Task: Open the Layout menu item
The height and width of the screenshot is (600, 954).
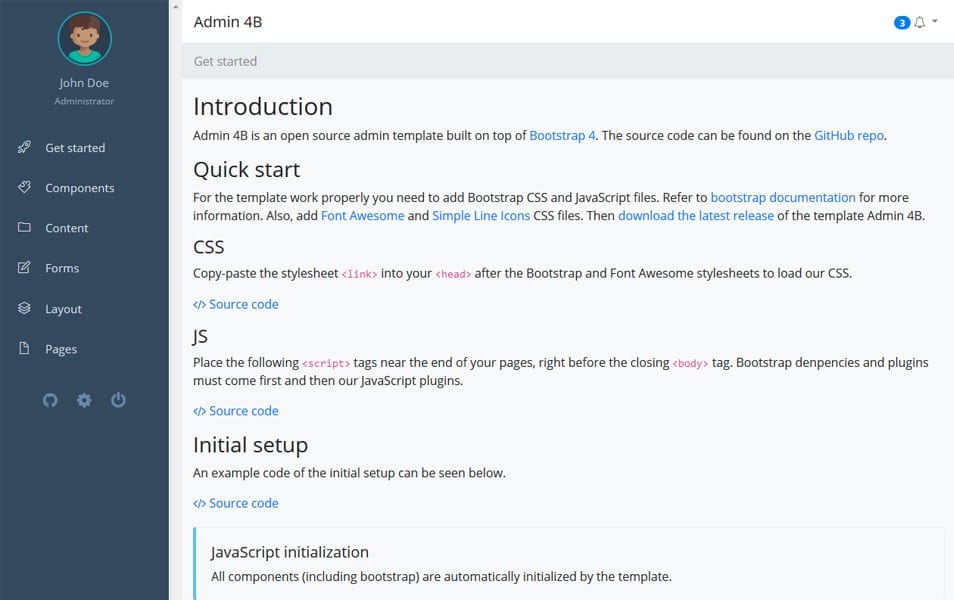Action: click(64, 308)
